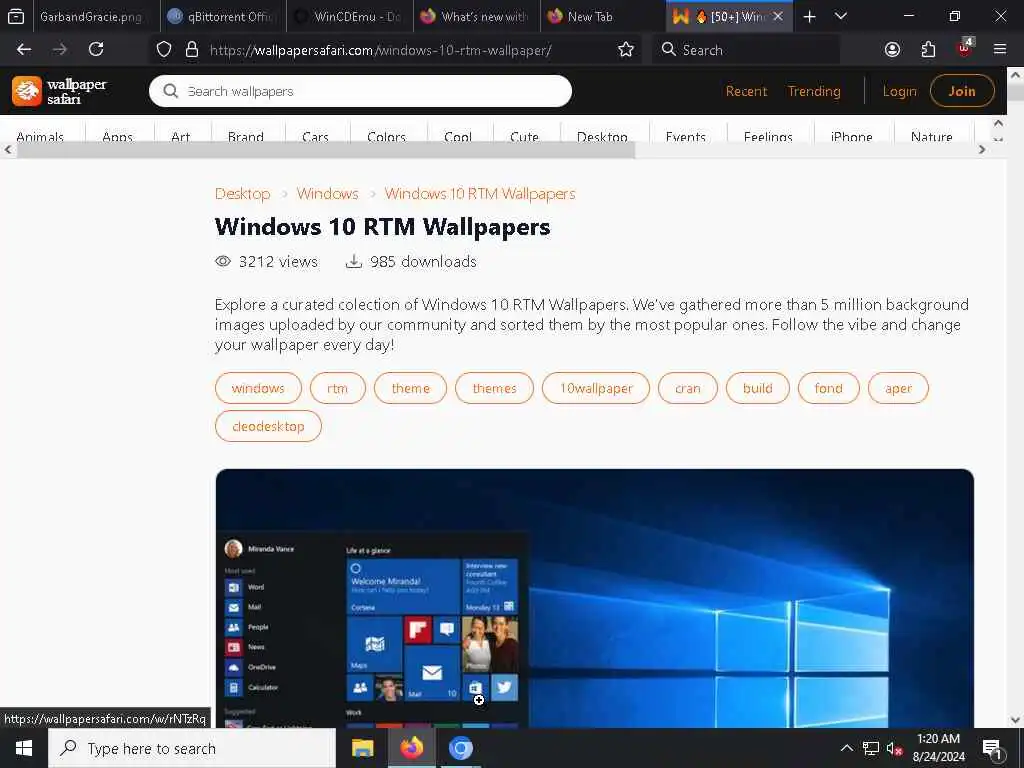
Task: Select the windows tag
Action: 258,388
